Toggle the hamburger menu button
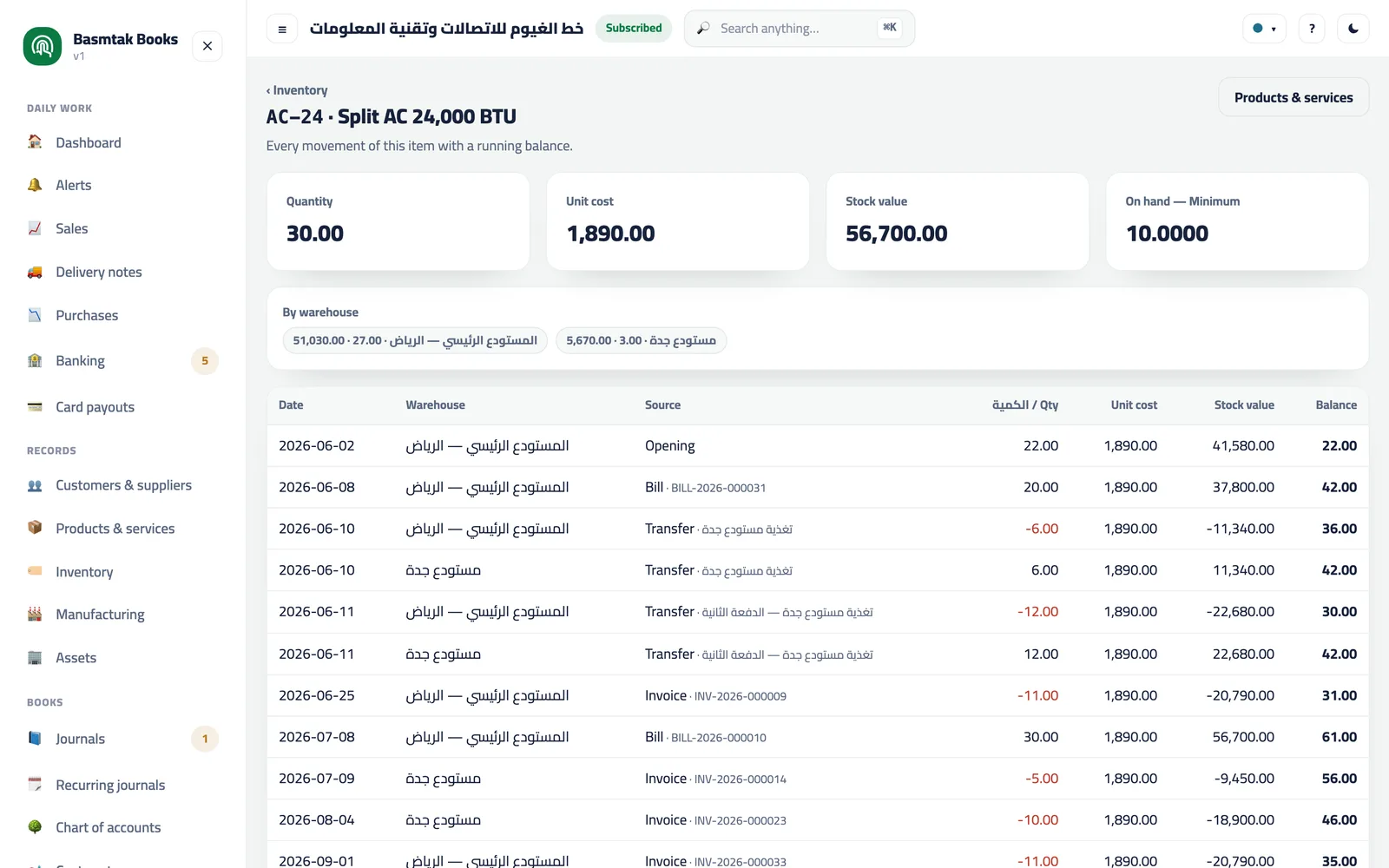1389x868 pixels. tap(282, 29)
